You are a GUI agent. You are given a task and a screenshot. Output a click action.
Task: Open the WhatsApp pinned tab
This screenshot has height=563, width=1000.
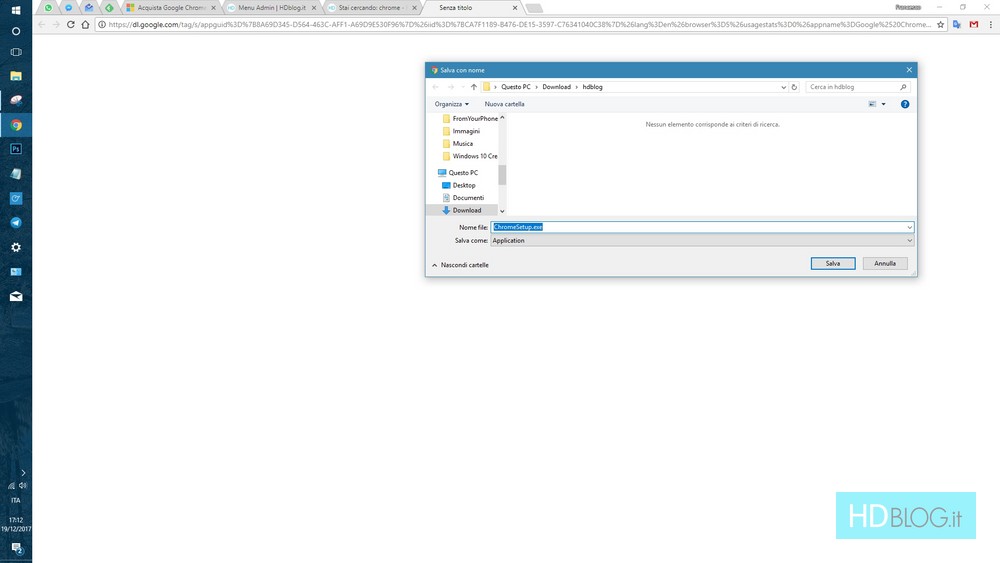pos(48,8)
